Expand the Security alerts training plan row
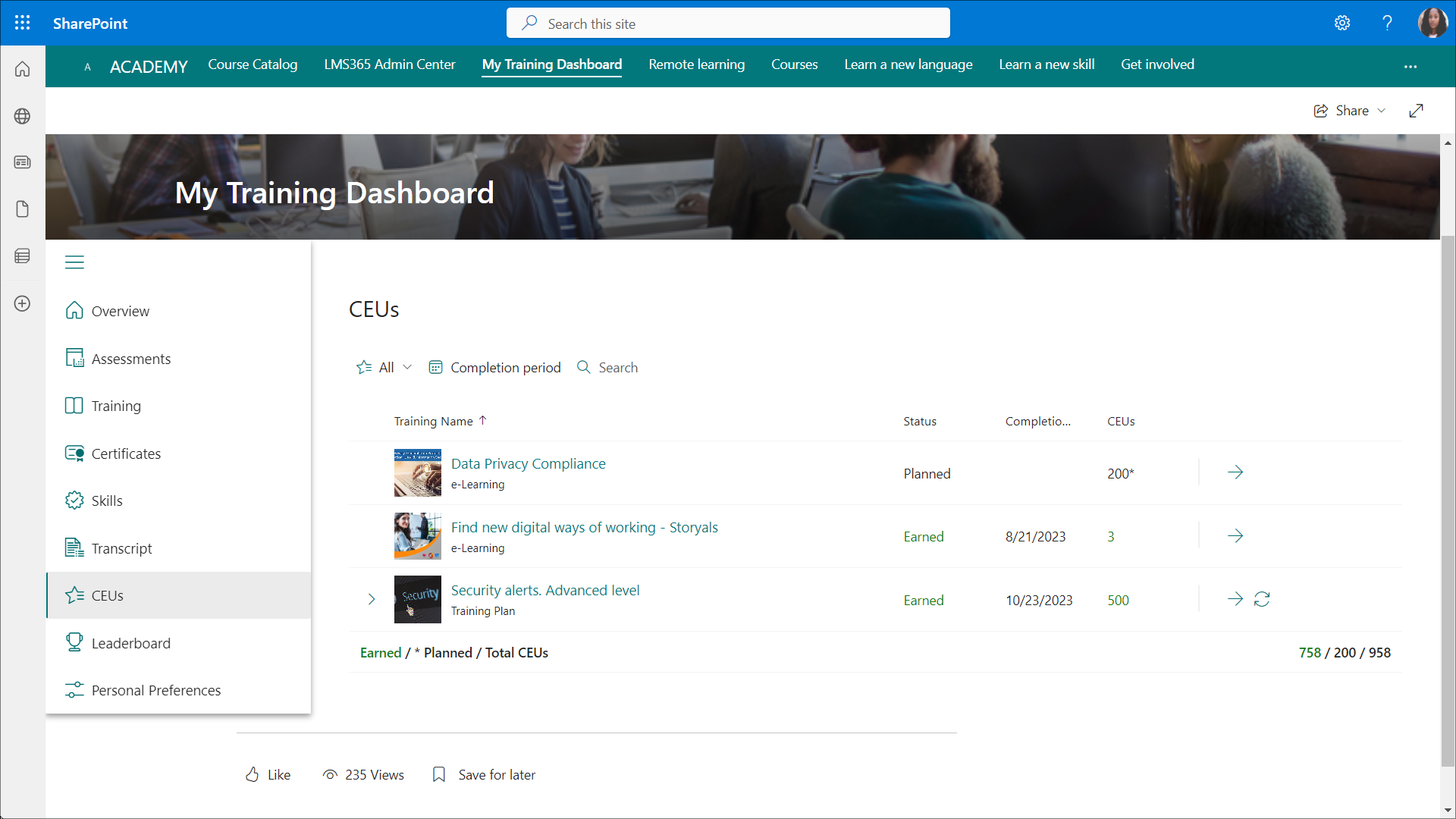The image size is (1456, 819). (372, 599)
